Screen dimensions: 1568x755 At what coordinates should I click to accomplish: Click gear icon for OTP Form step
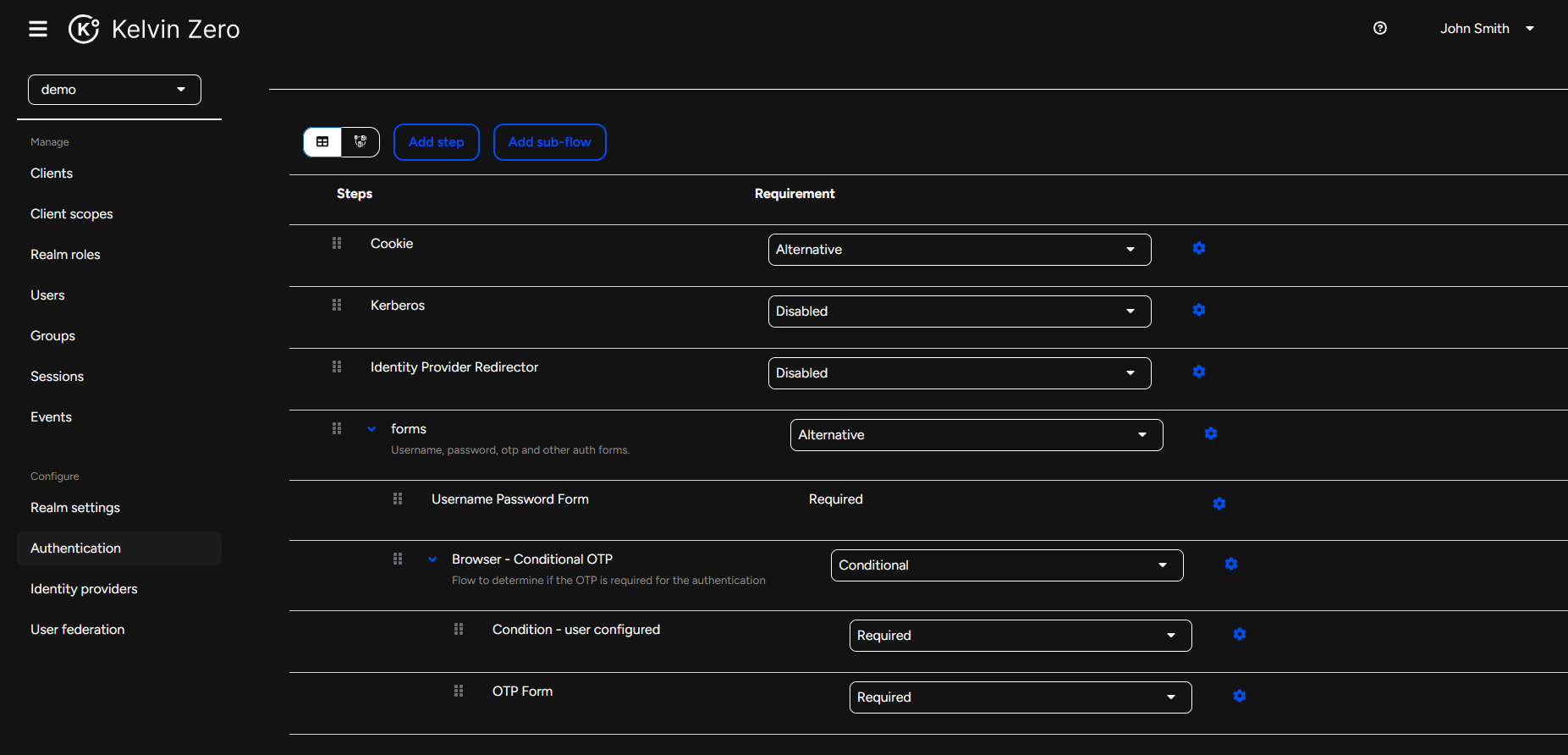[1240, 696]
